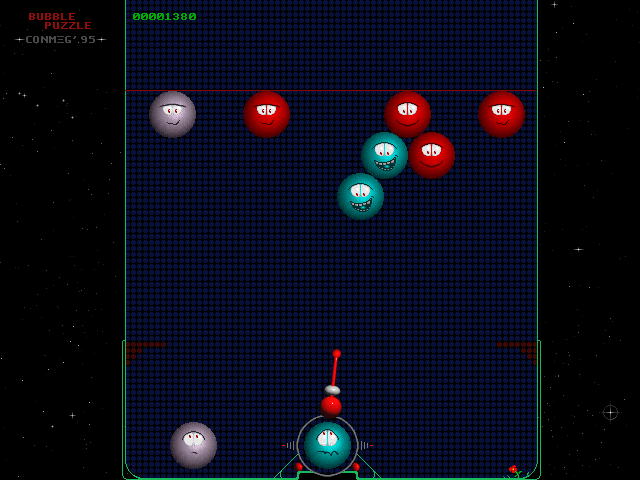
Task: Click the gray disc on the launcher arm
Action: (332, 389)
